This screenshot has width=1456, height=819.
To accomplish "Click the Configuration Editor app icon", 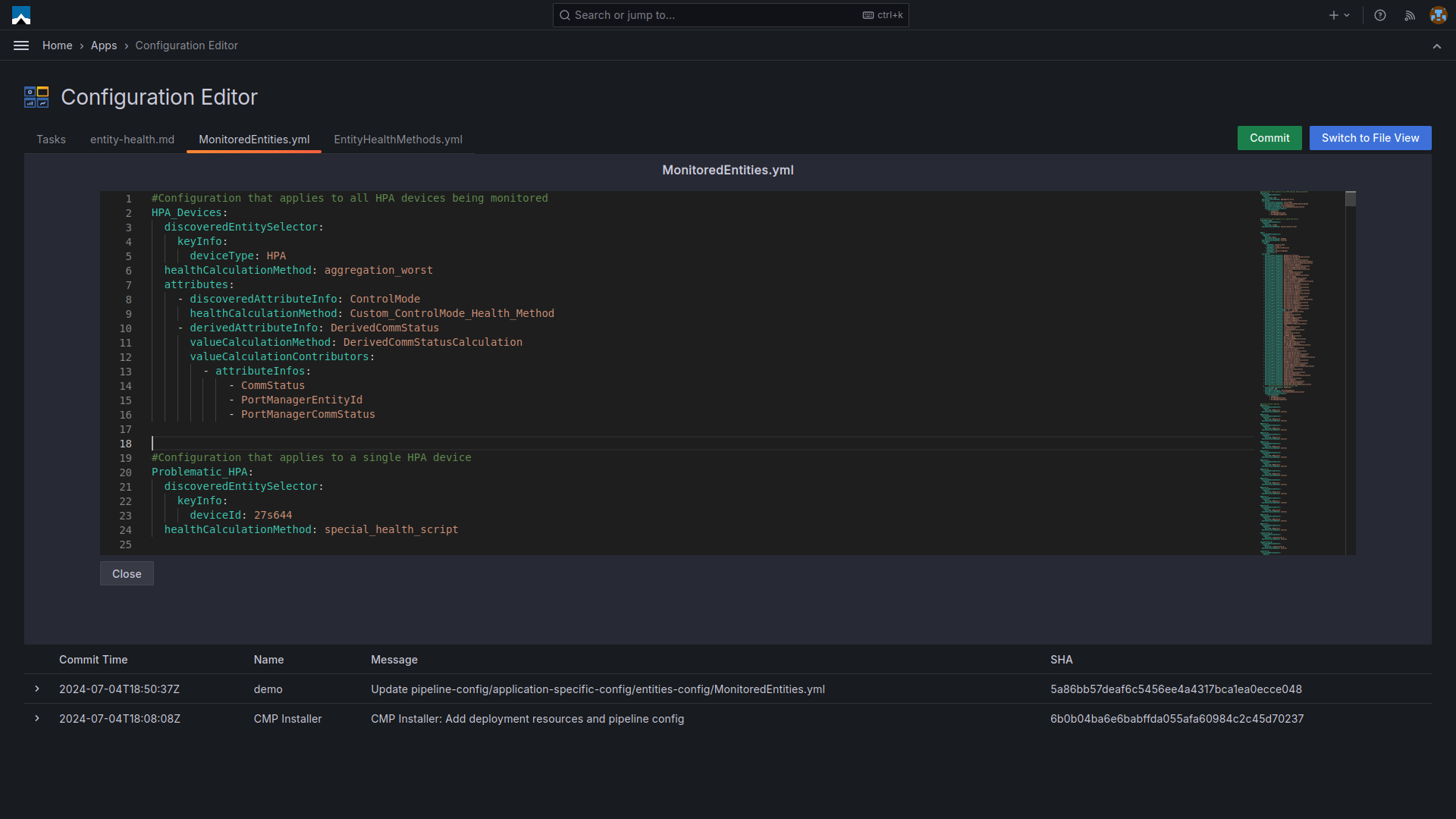I will click(36, 97).
